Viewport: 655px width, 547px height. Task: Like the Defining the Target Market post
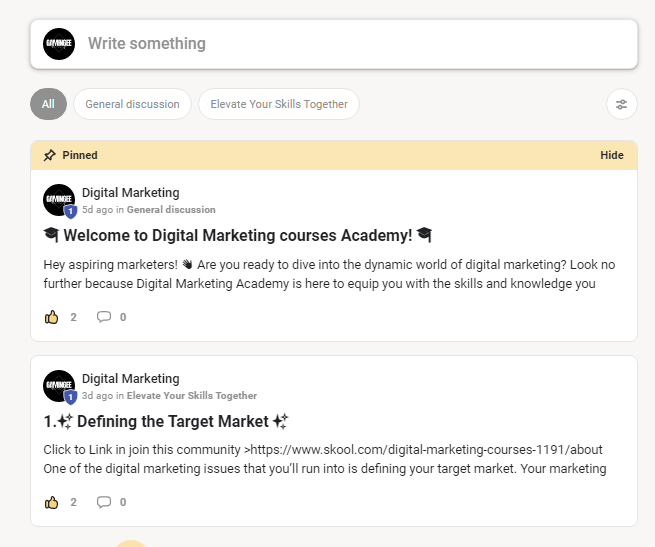(52, 502)
